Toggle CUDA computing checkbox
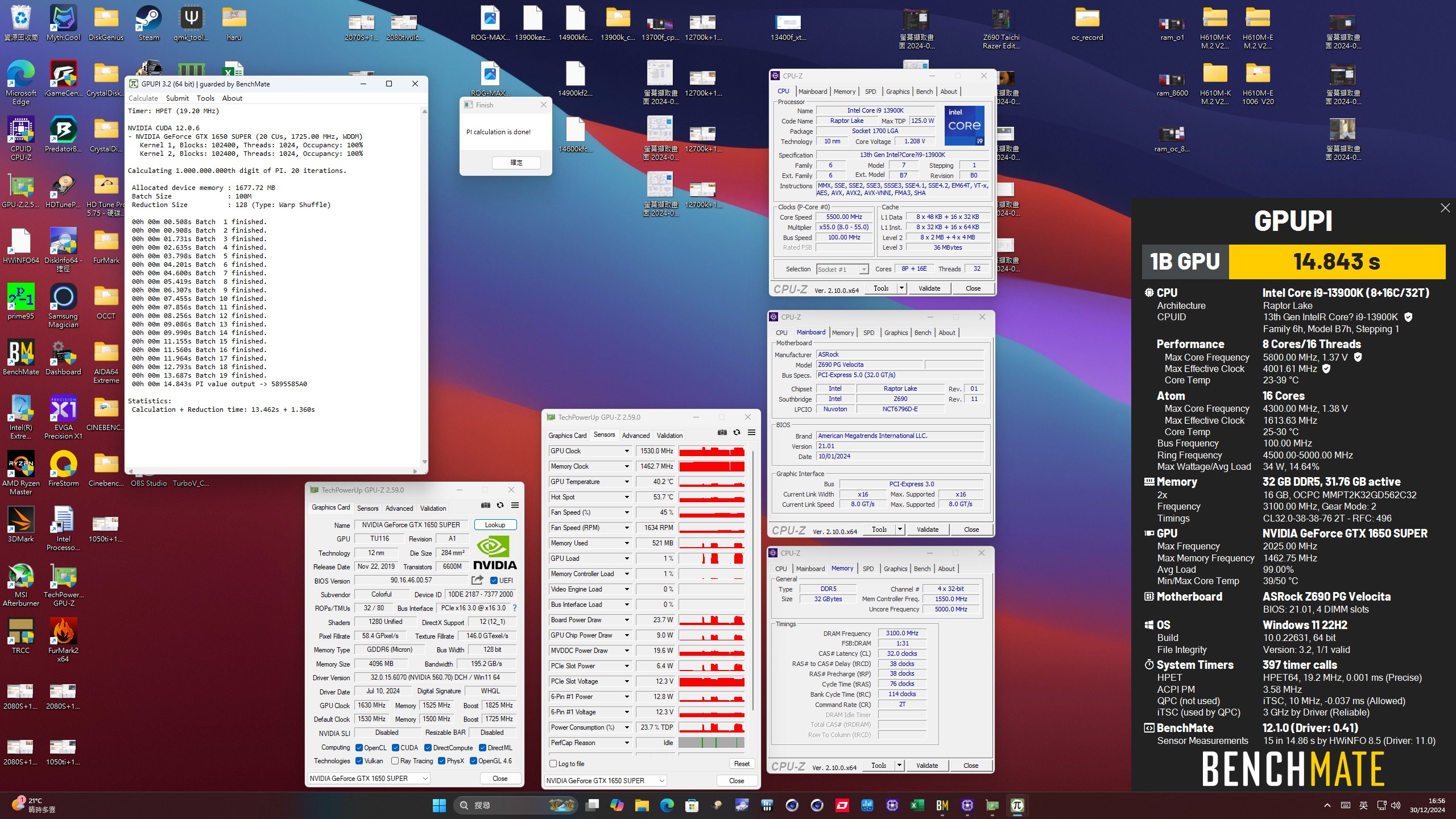Viewport: 1456px width, 819px height. [395, 748]
